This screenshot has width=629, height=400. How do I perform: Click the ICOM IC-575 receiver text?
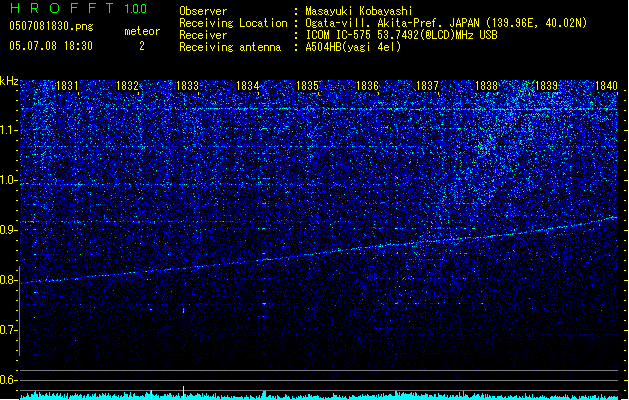(402, 35)
